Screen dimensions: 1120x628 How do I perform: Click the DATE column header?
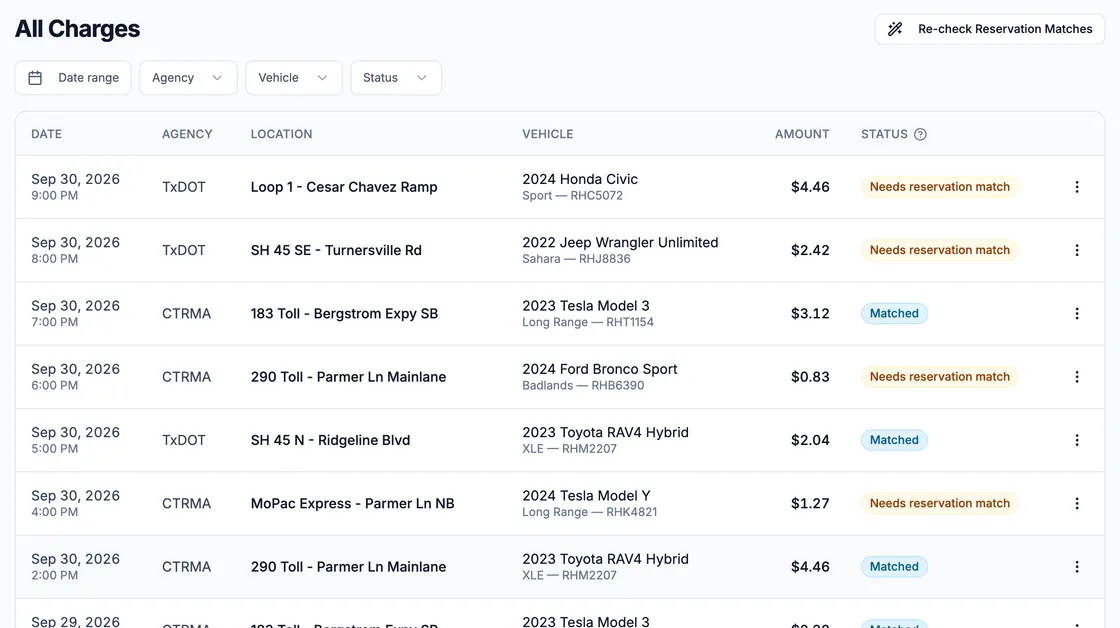(46, 134)
